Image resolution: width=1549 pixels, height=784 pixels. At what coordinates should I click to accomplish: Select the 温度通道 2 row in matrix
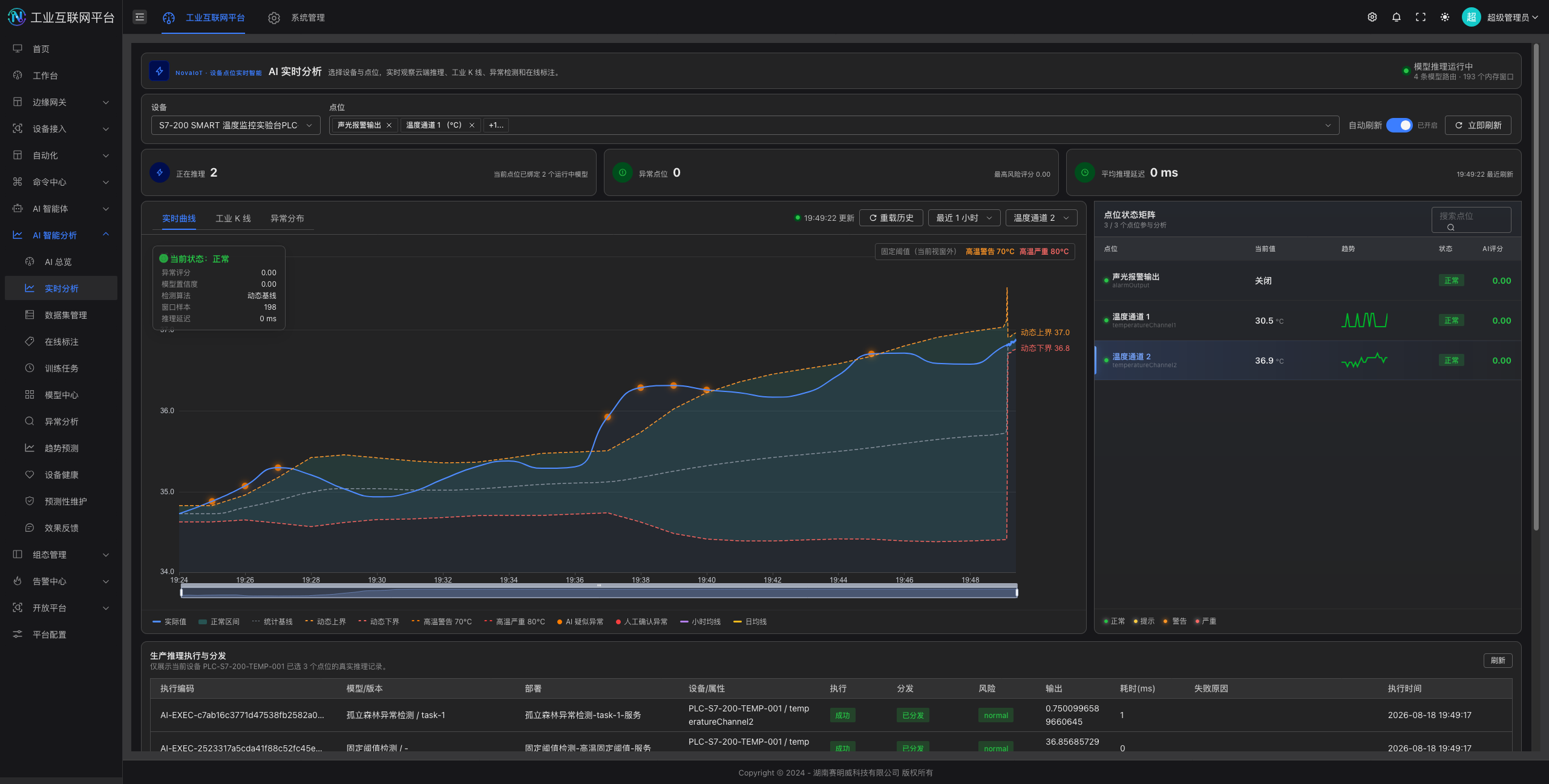1308,360
